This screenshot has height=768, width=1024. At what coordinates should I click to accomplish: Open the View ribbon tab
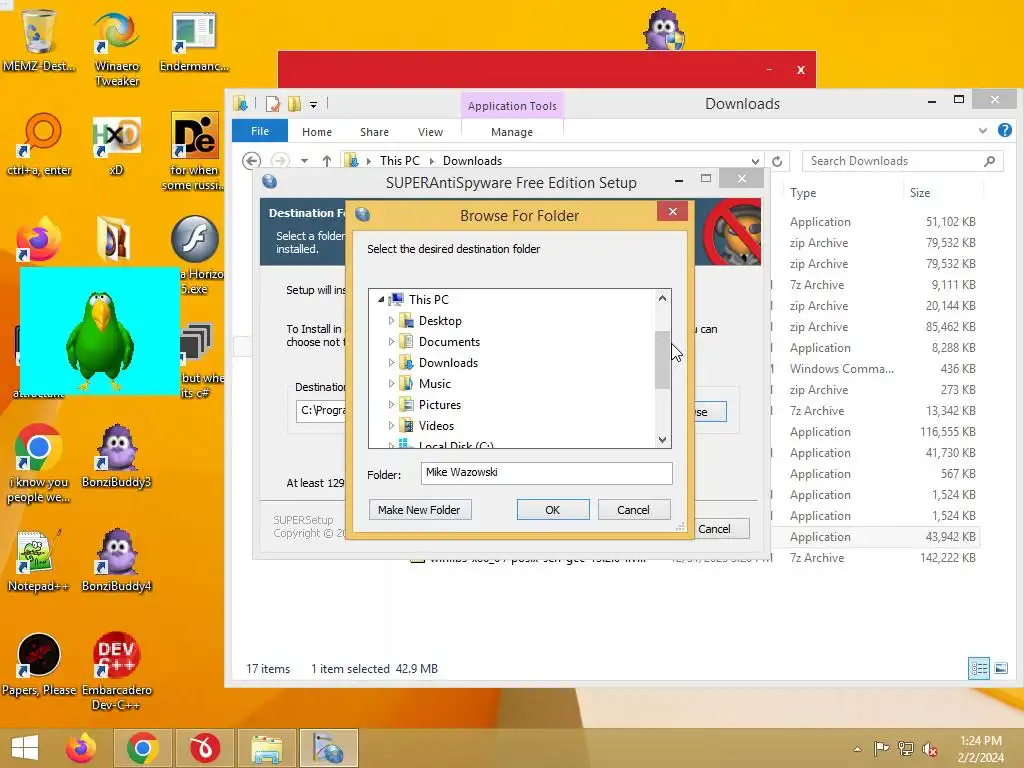[430, 132]
